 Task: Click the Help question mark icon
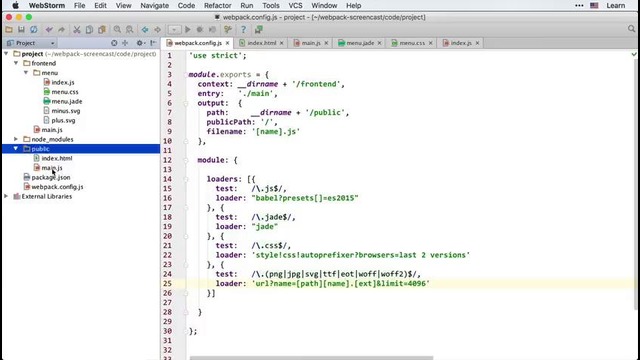click(243, 29)
